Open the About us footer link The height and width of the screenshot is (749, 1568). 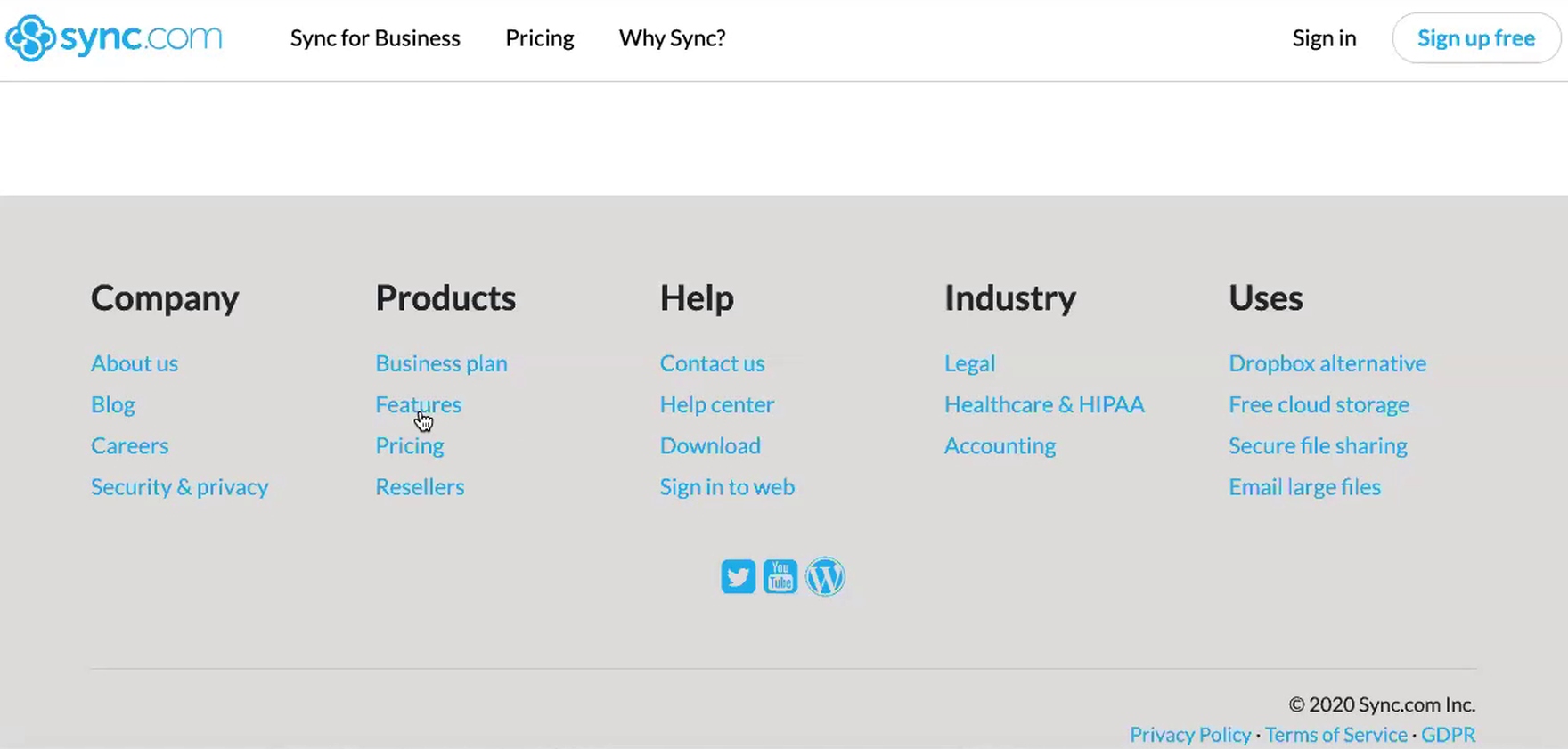[x=135, y=363]
